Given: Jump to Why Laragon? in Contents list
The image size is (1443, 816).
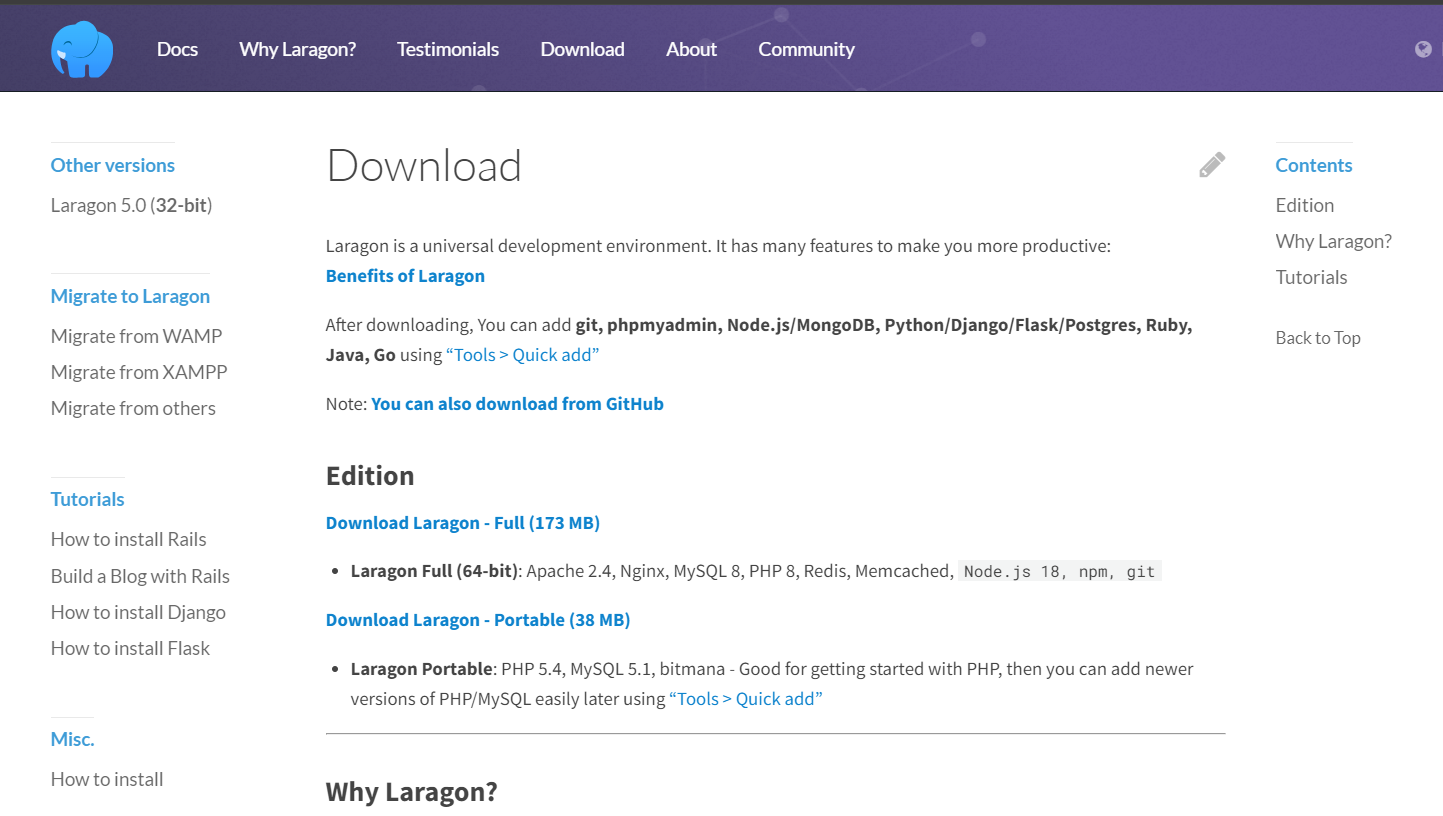Looking at the screenshot, I should (x=1334, y=241).
